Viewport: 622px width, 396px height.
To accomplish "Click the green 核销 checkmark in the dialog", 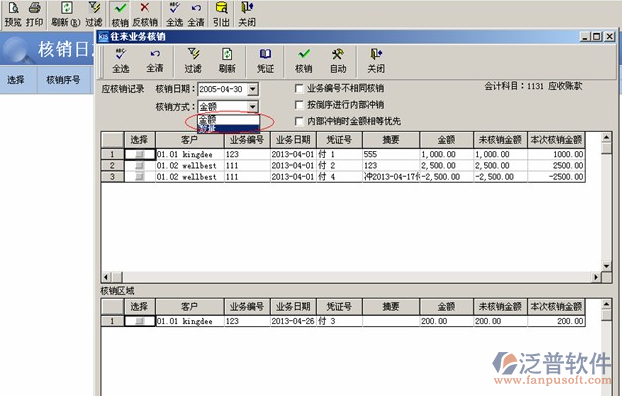I will click(x=303, y=61).
